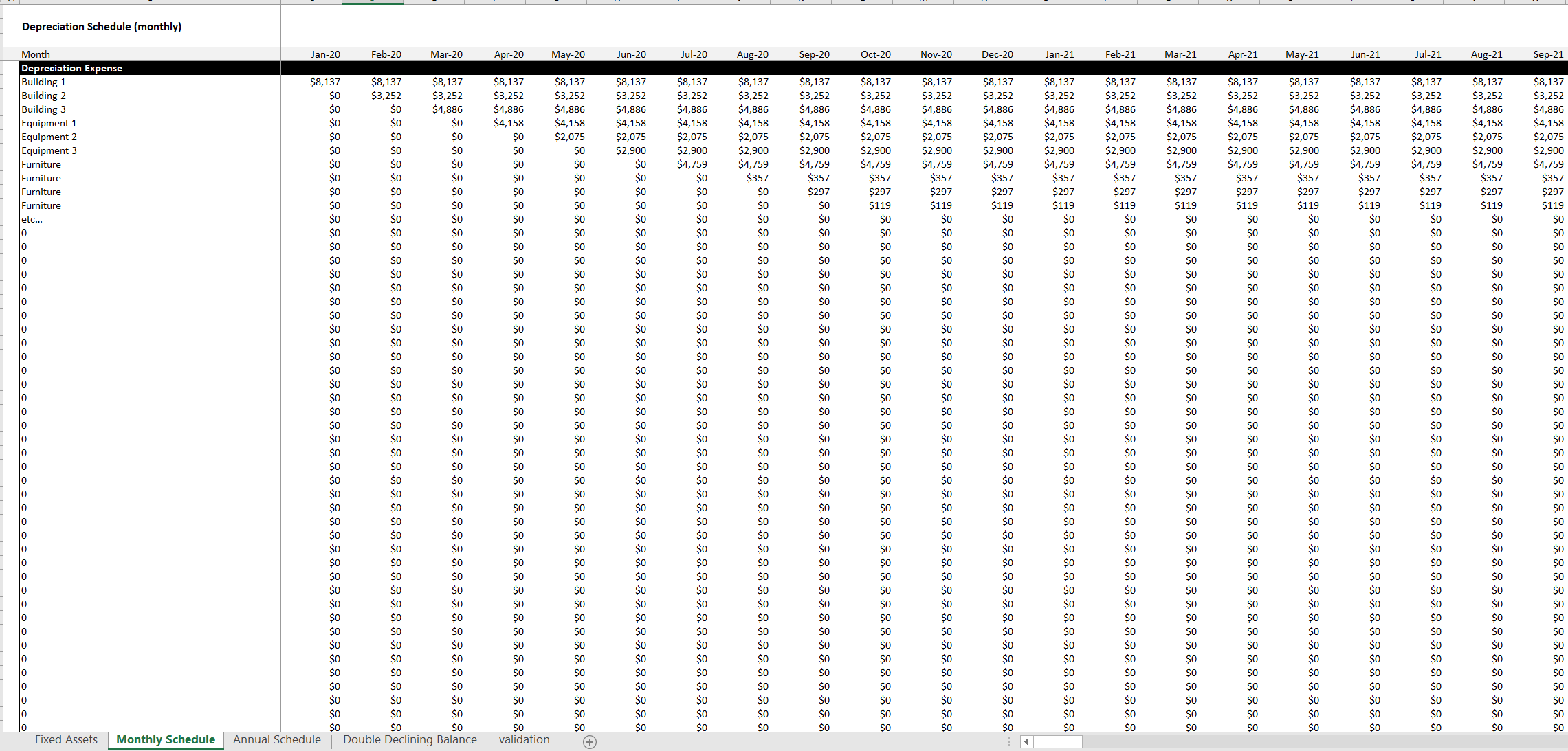Click the horizontal scrollbar thumb
Viewport: 1568px width, 751px height.
click(1057, 741)
